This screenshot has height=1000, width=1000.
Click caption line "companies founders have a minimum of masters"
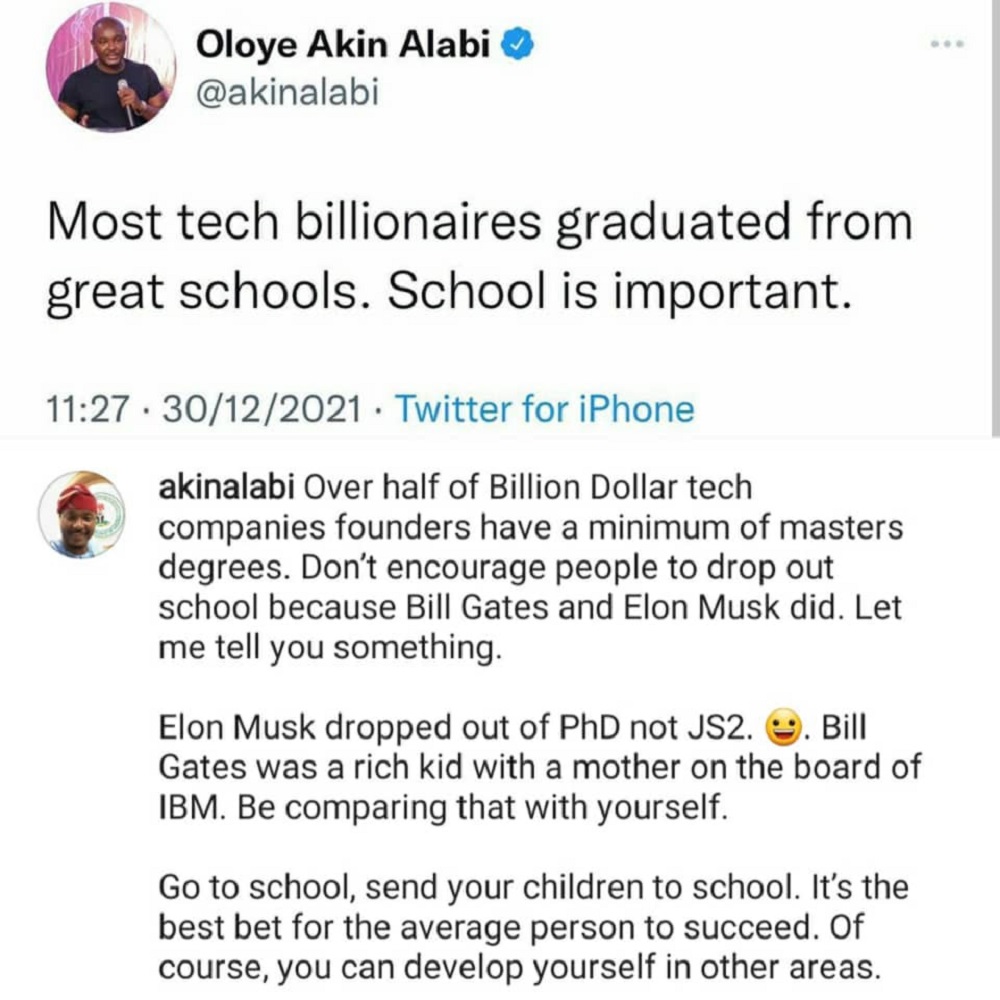pyautogui.click(x=531, y=527)
